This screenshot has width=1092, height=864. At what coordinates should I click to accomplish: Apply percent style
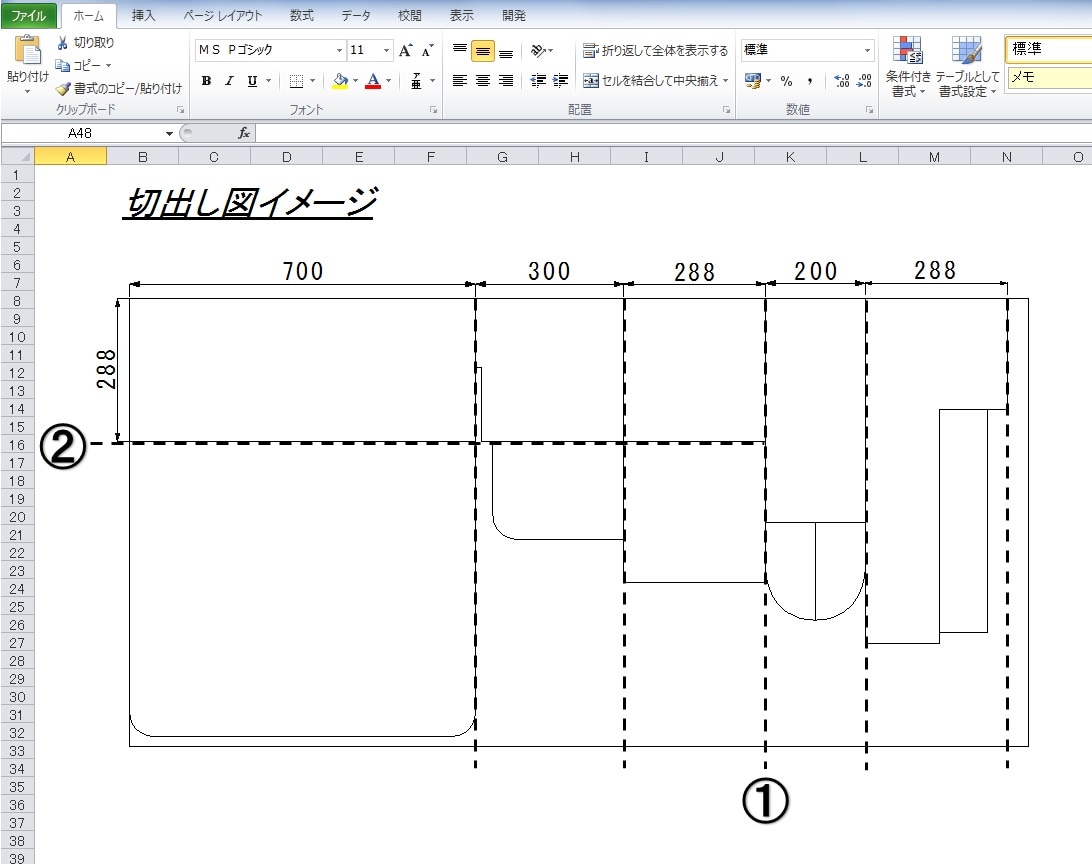pos(786,81)
